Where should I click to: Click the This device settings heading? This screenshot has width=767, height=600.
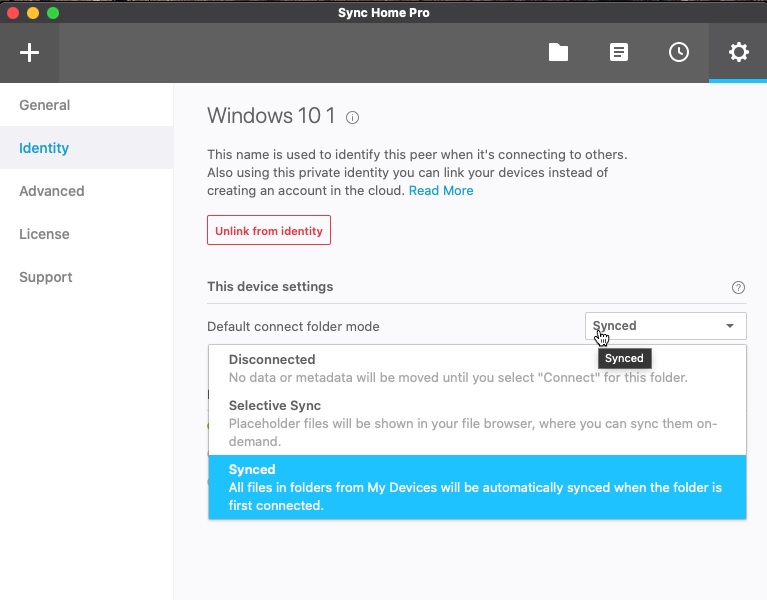pos(270,287)
